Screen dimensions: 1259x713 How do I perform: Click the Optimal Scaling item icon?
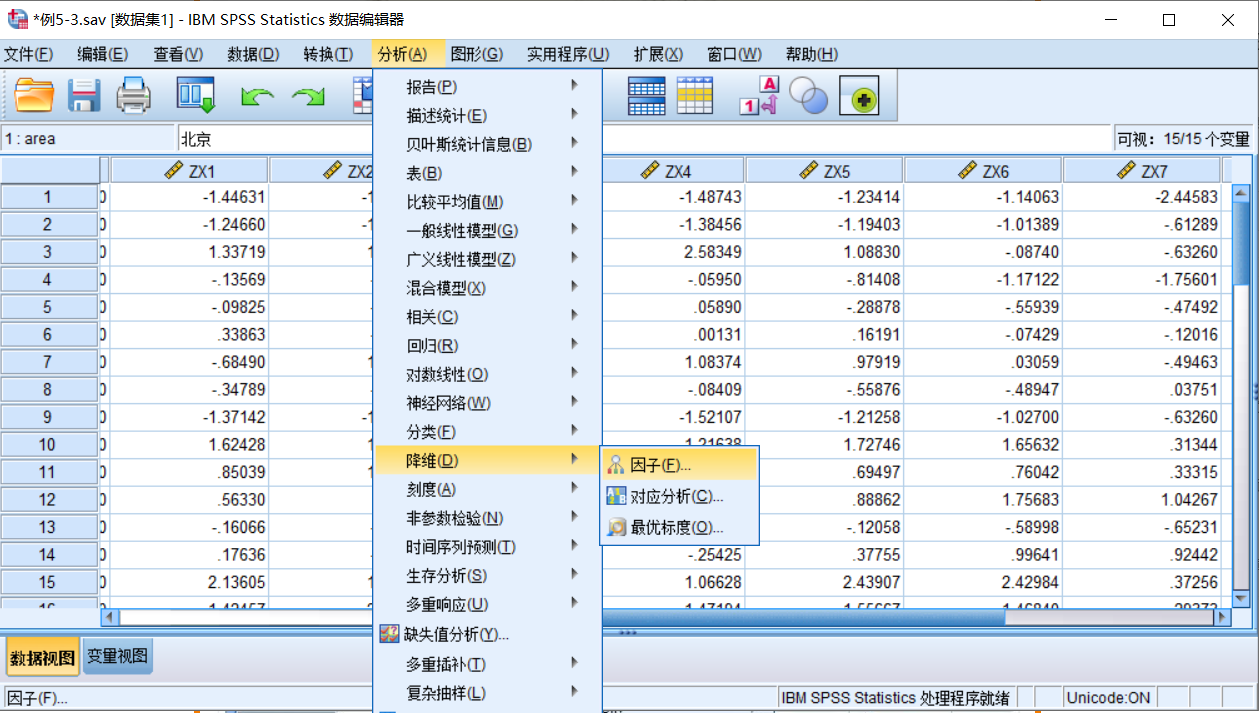point(617,527)
